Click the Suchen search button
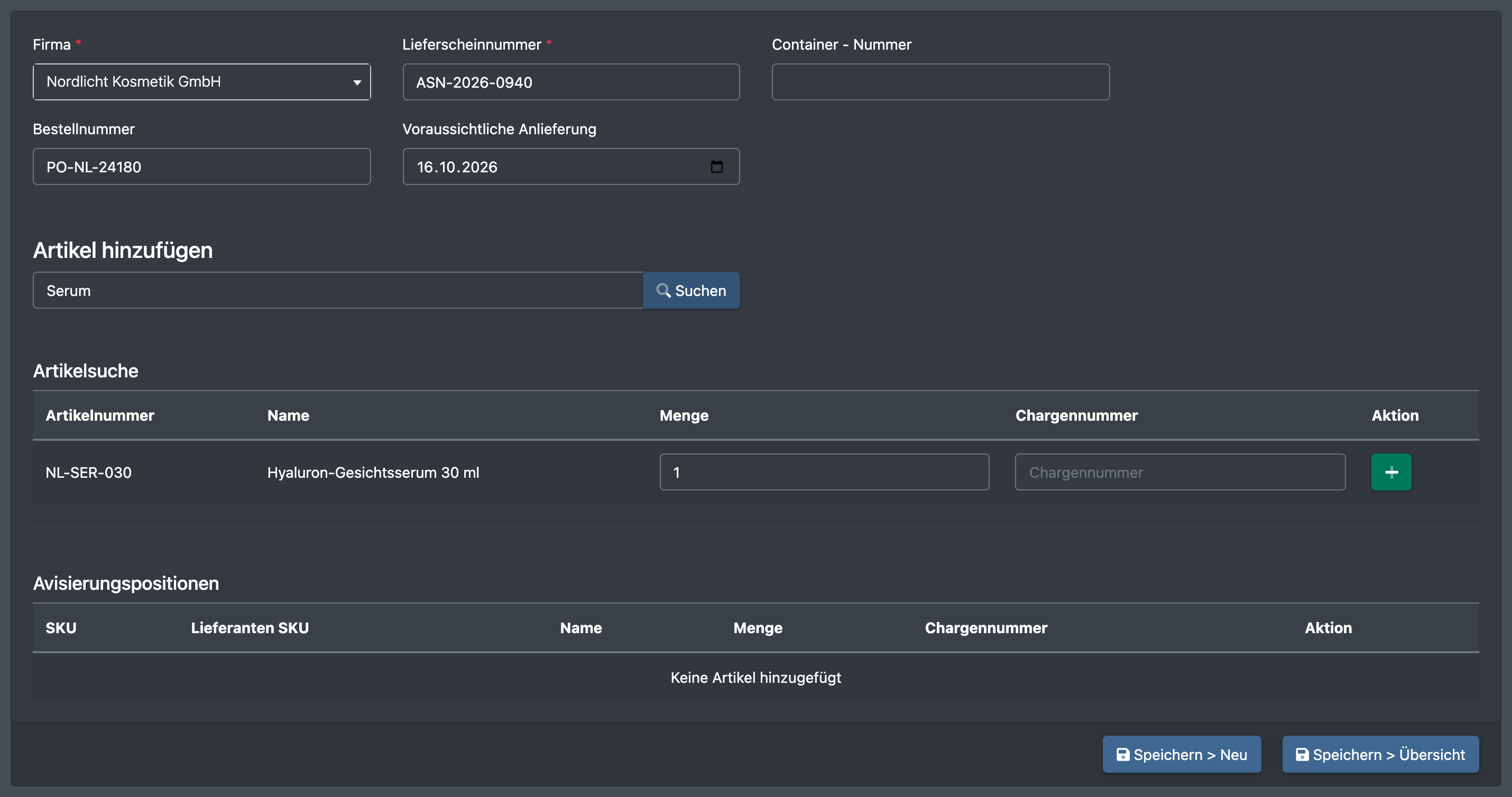The height and width of the screenshot is (797, 1512). point(691,290)
